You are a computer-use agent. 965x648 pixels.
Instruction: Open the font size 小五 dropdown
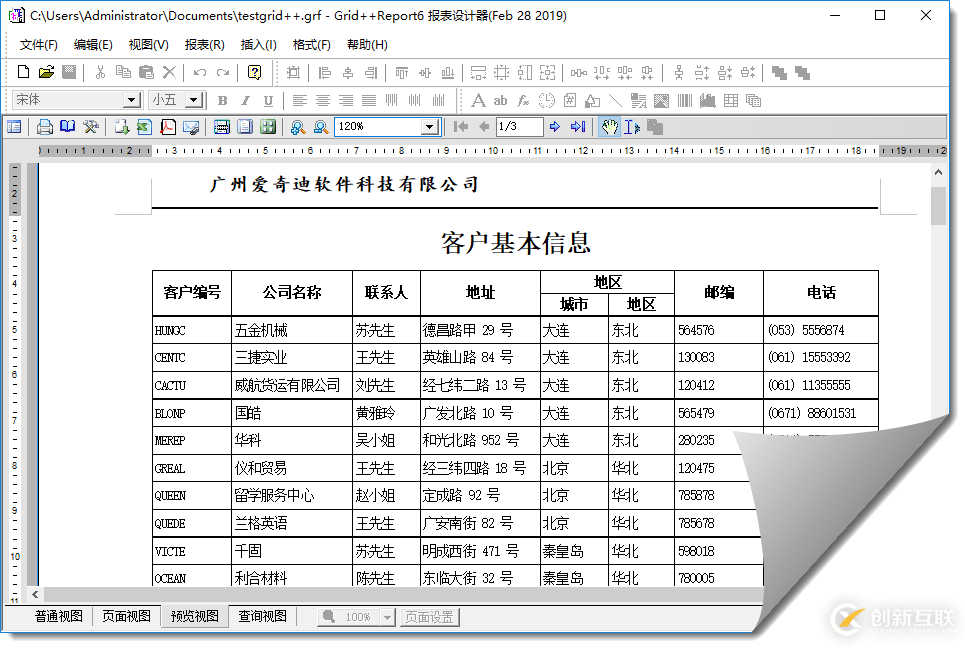click(191, 100)
